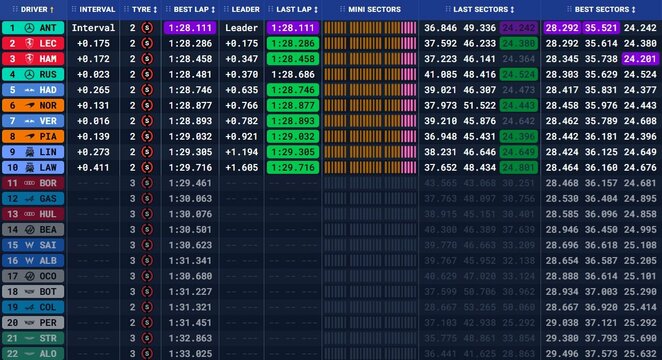Click the McLaren logo on NOR's tag
Screen dimensions: 662x360
pyautogui.click(x=30, y=106)
